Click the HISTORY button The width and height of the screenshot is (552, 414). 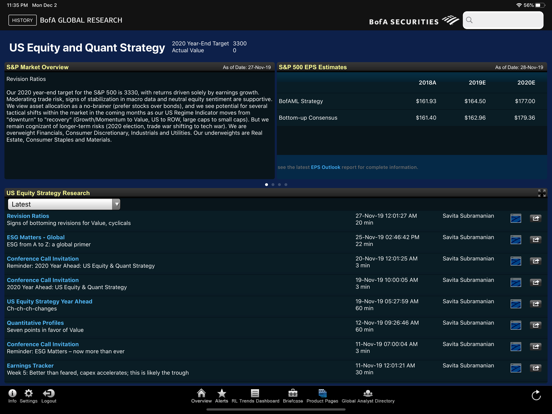pyautogui.click(x=23, y=20)
